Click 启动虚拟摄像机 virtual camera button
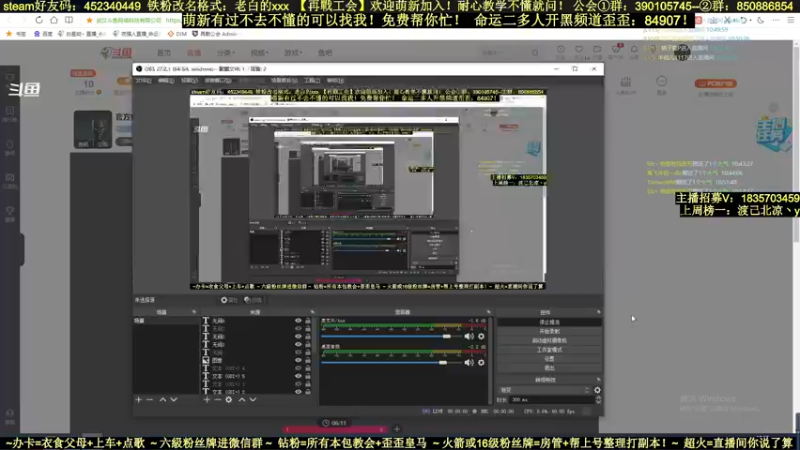This screenshot has height=450, width=800. coord(549,341)
